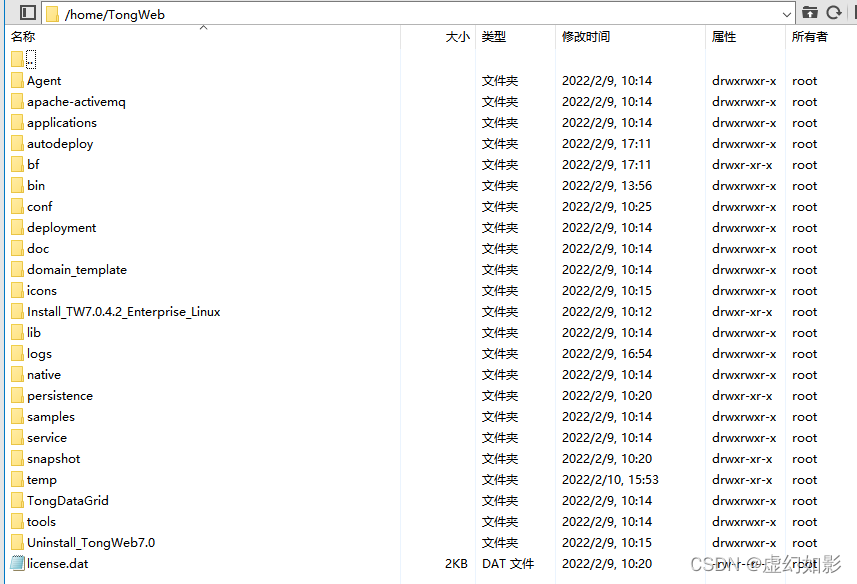Image resolution: width=857 pixels, height=584 pixels.
Task: Sort by the 所有者 column header
Action: pyautogui.click(x=809, y=37)
